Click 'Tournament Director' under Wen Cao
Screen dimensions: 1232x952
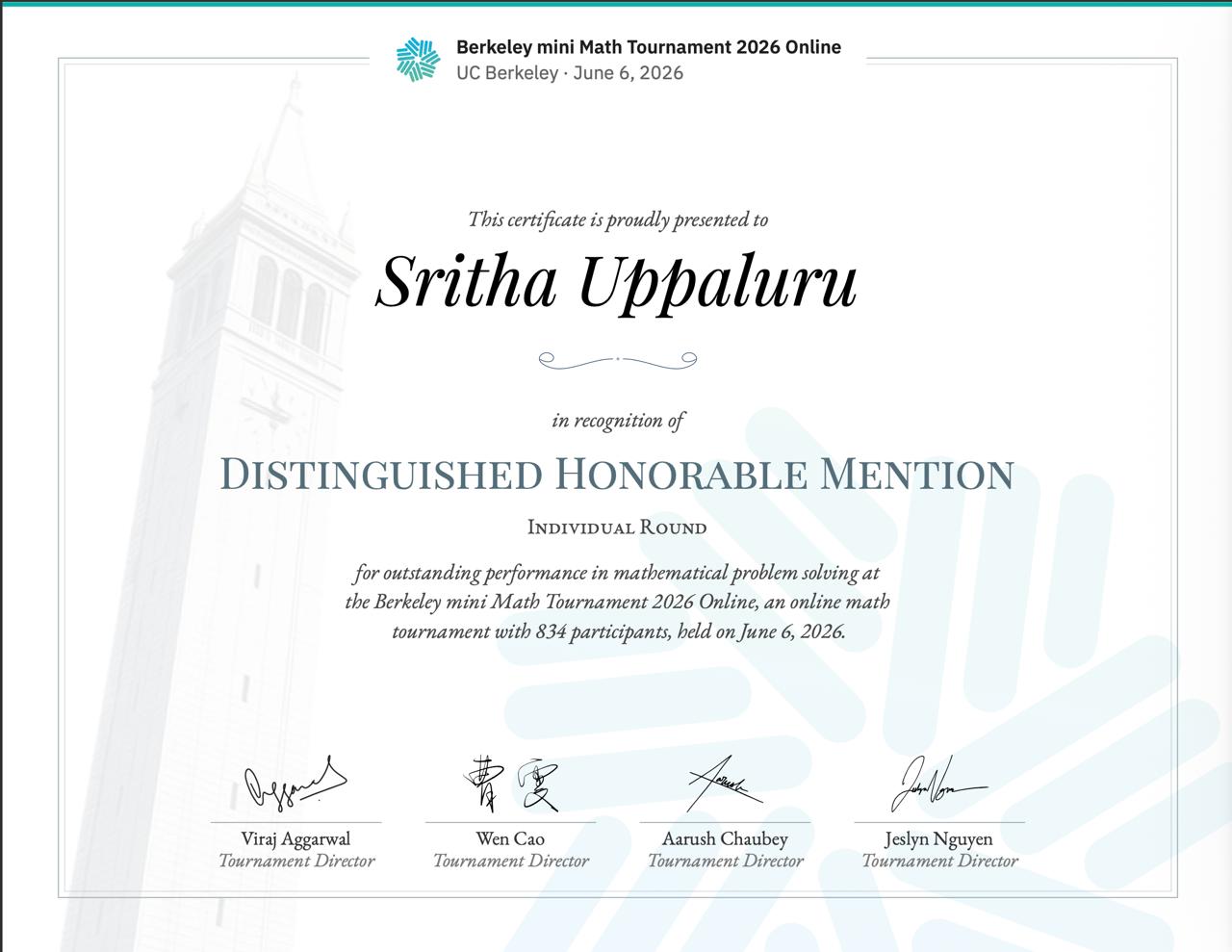tap(511, 862)
